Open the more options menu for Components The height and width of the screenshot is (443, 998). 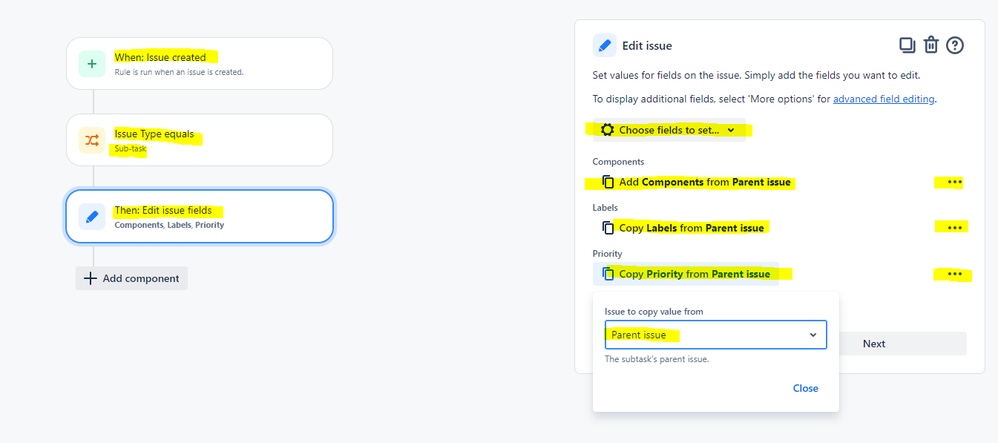[954, 182]
